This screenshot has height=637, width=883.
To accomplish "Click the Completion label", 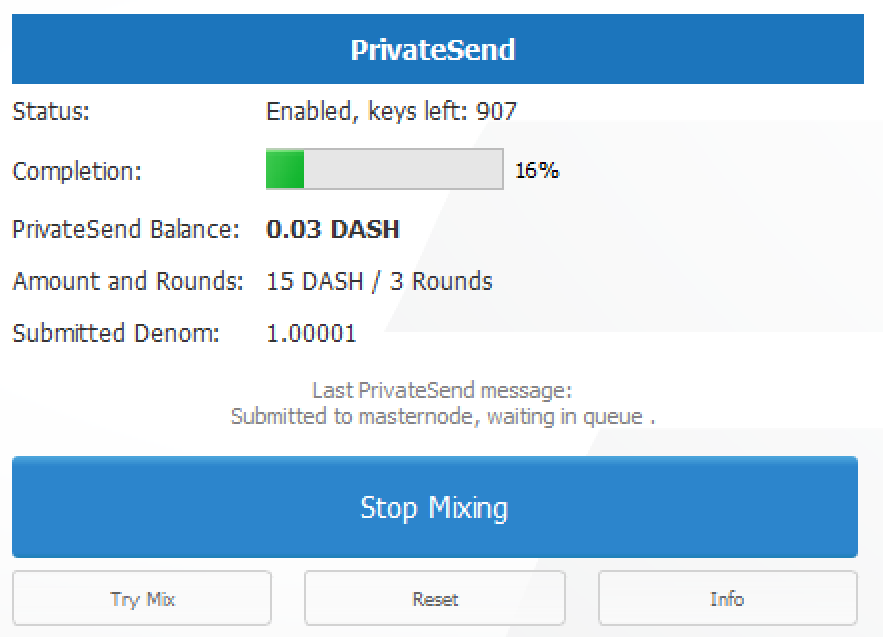I will point(77,171).
